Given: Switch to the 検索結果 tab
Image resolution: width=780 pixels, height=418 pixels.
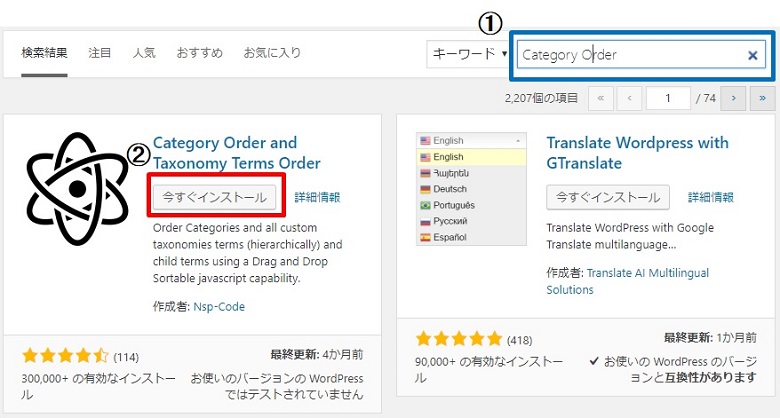Looking at the screenshot, I should [x=44, y=53].
